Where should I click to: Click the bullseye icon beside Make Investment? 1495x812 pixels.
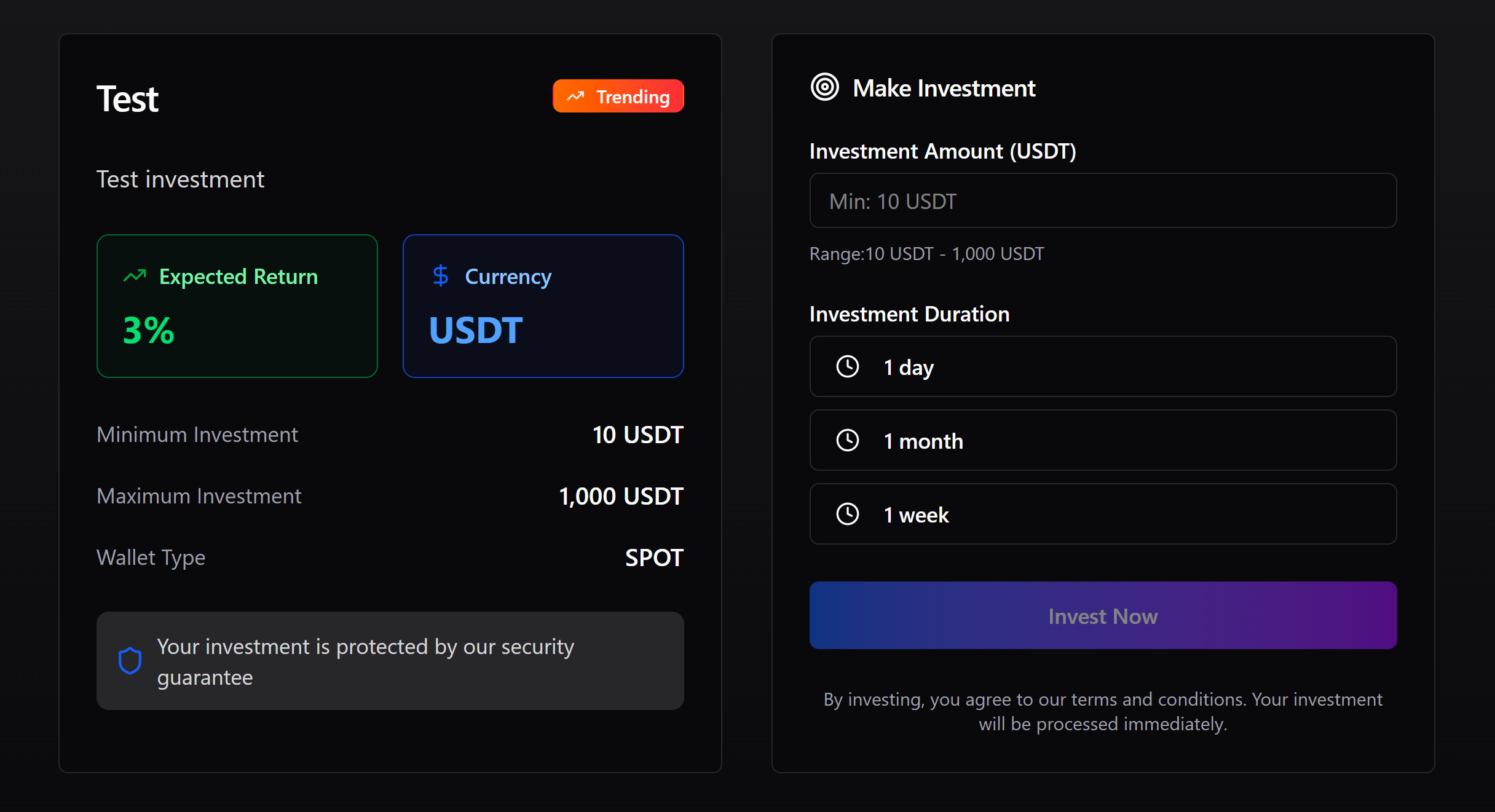[x=824, y=87]
